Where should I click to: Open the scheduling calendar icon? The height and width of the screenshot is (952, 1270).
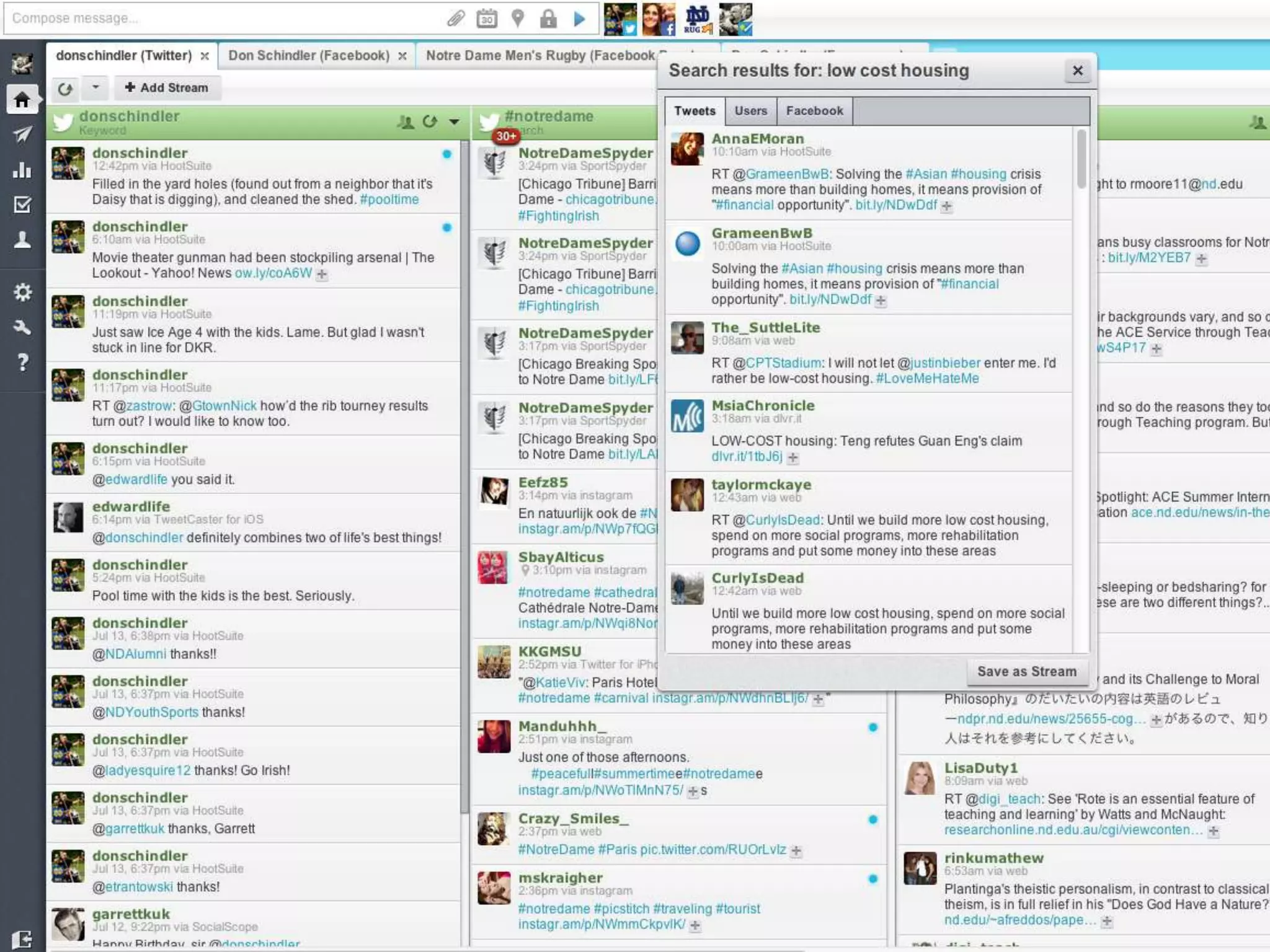point(487,19)
